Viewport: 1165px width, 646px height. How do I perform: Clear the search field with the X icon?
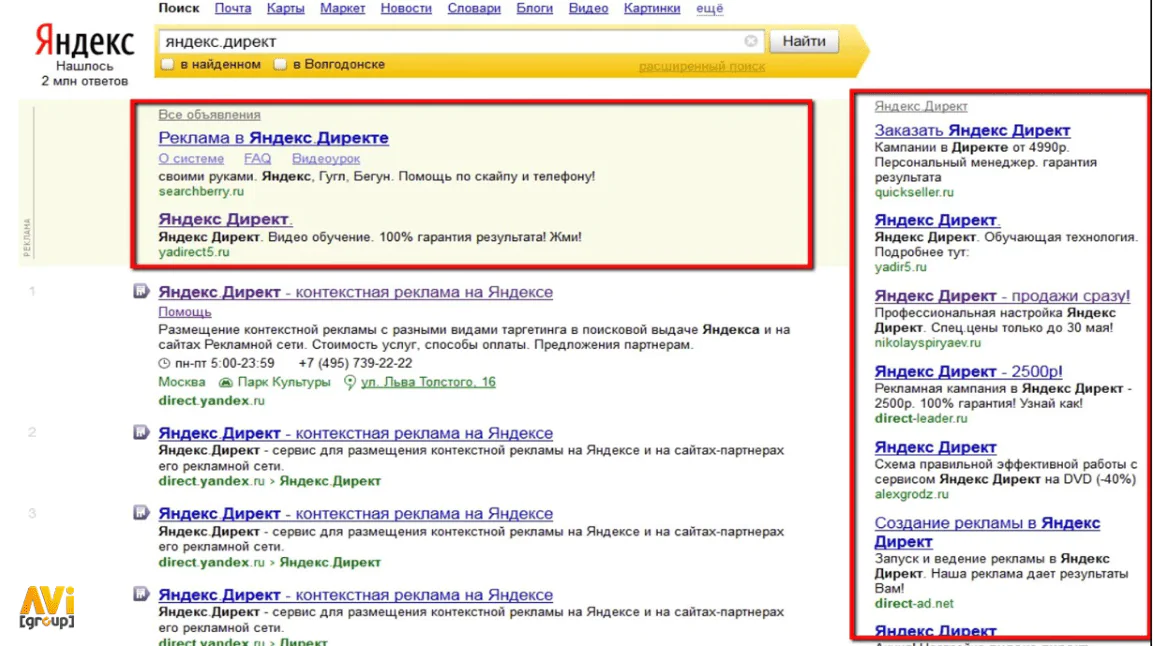(x=750, y=41)
